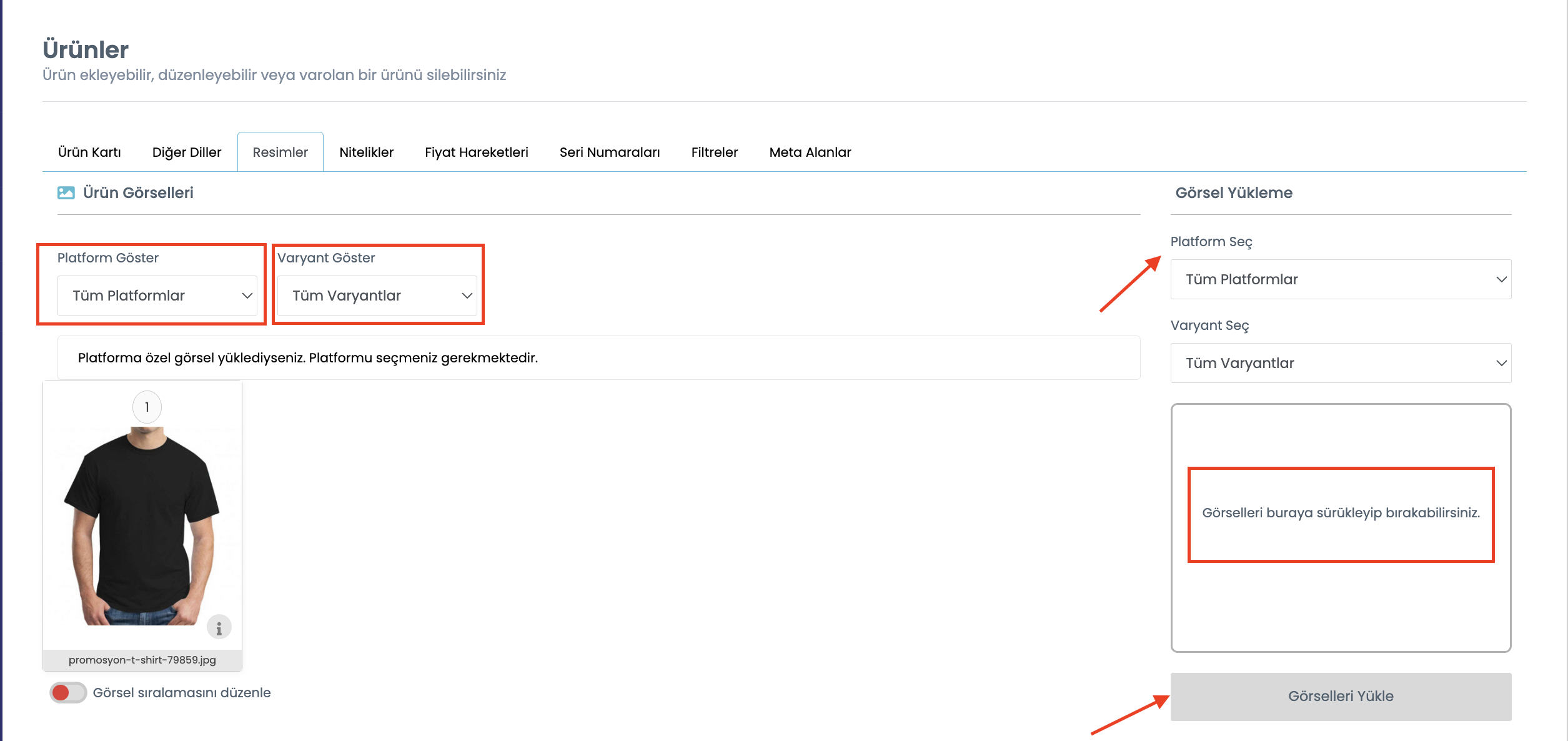Open the Filtreler tab
Viewport: 1568px width, 741px height.
point(715,152)
